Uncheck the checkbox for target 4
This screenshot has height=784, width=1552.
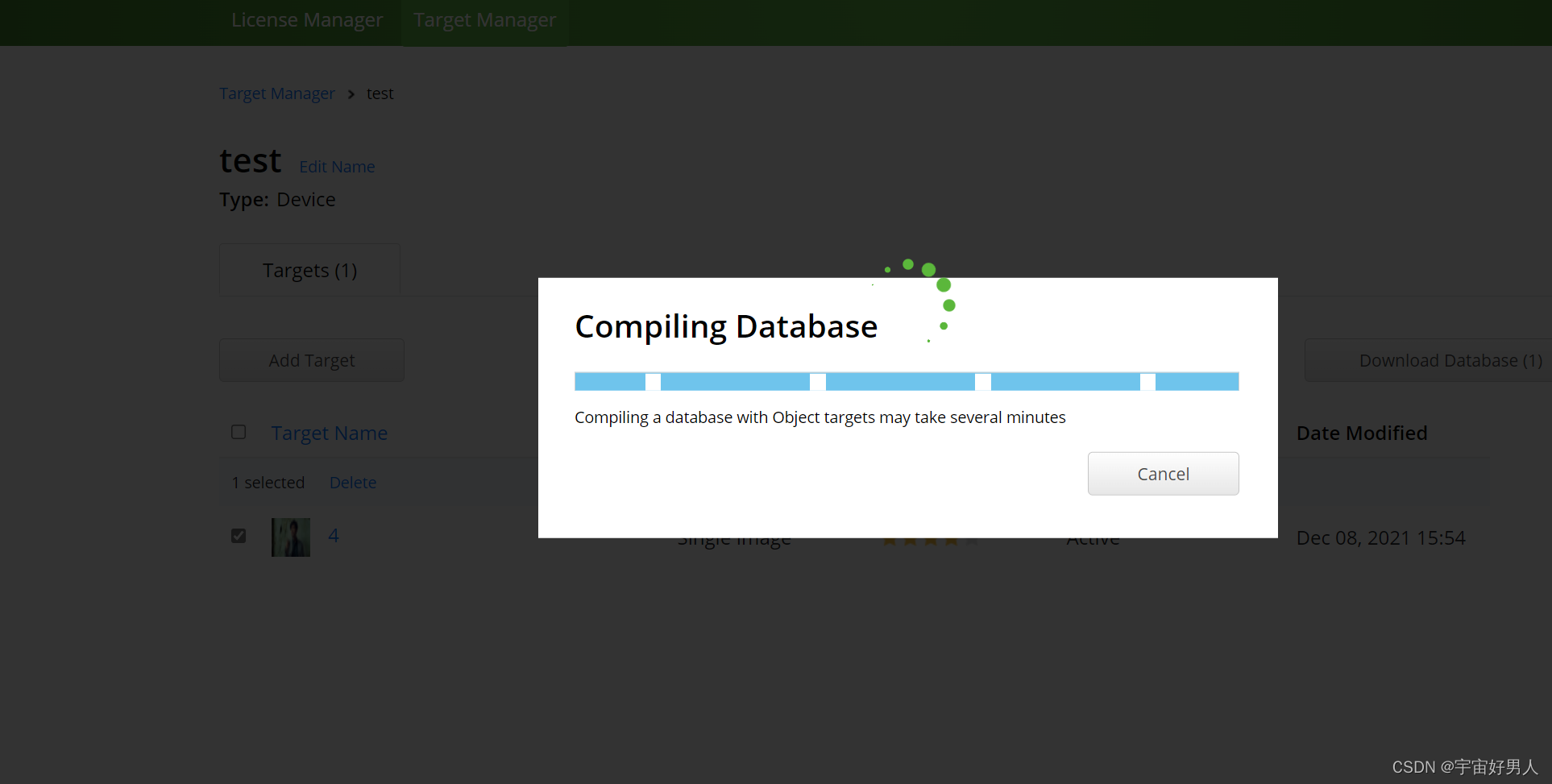(239, 536)
